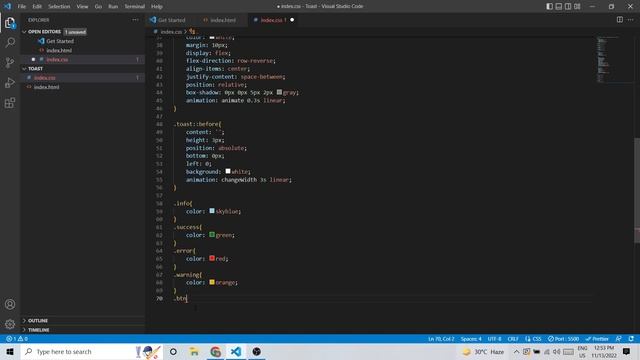Click the CRLF end of line selector
Image resolution: width=640 pixels, height=360 pixels.
click(513, 339)
